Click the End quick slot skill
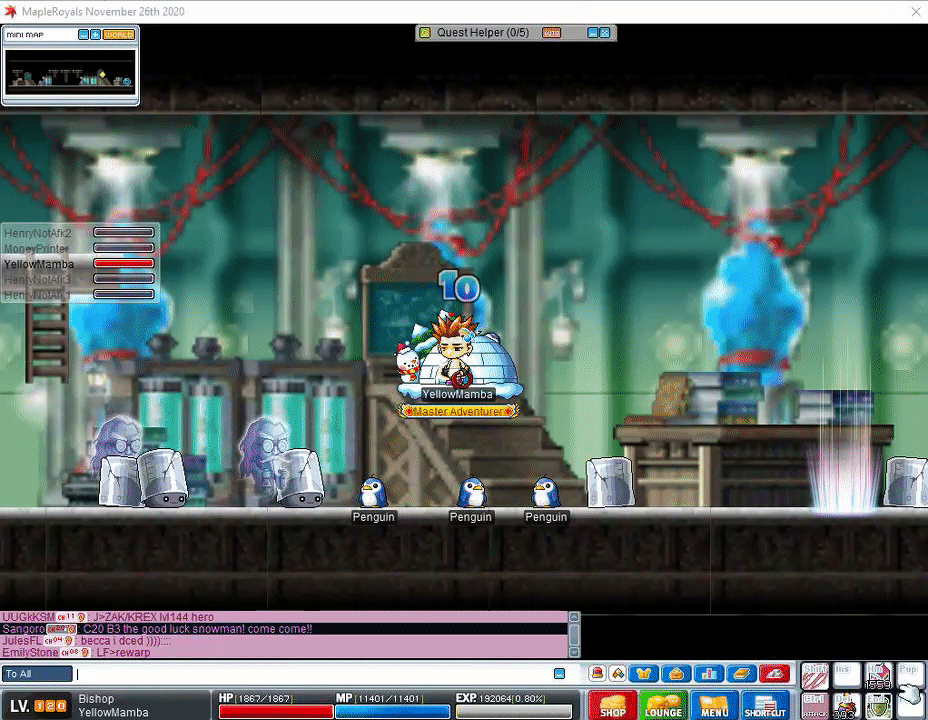 pos(878,706)
